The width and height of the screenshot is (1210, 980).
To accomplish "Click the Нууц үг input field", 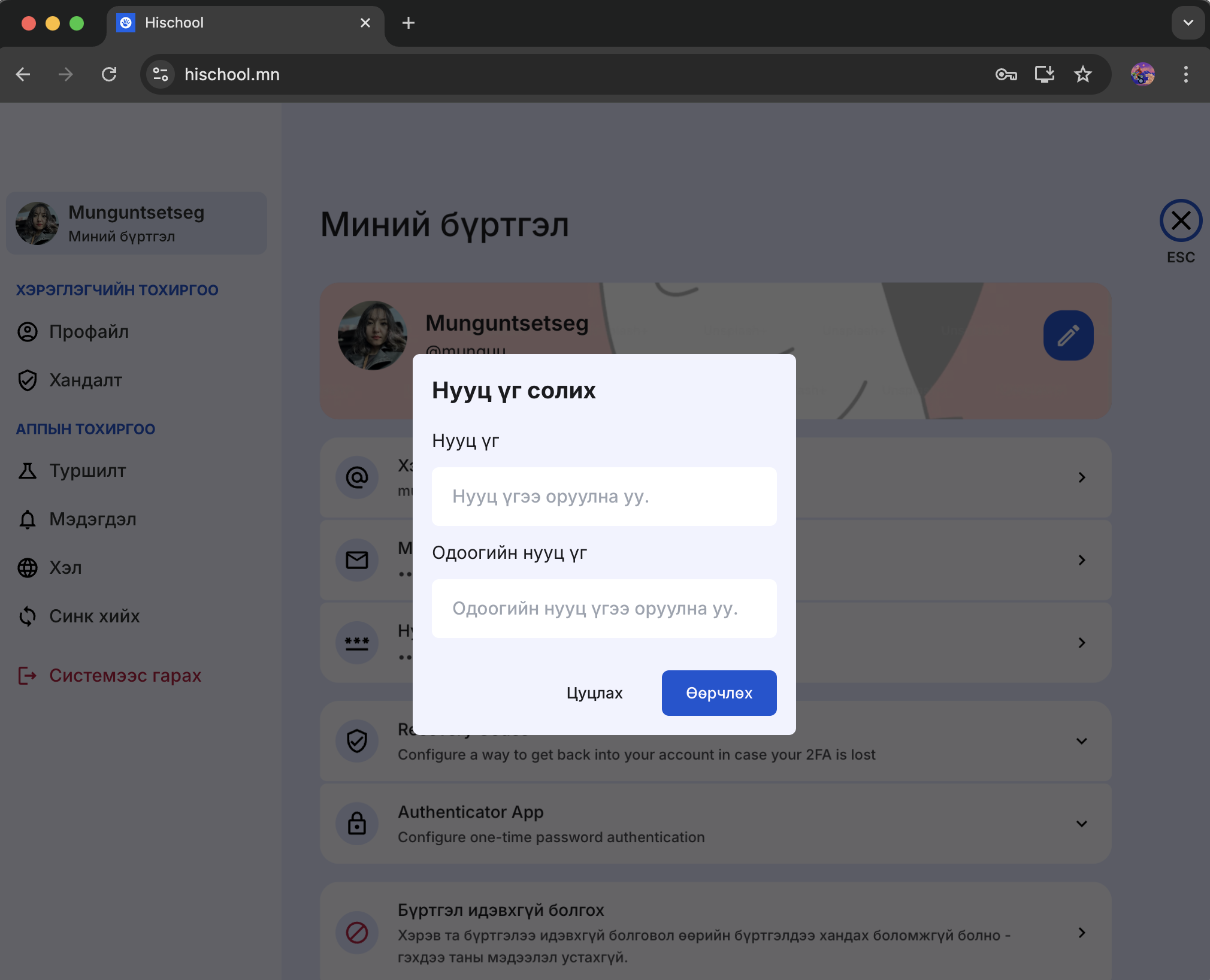I will click(604, 497).
